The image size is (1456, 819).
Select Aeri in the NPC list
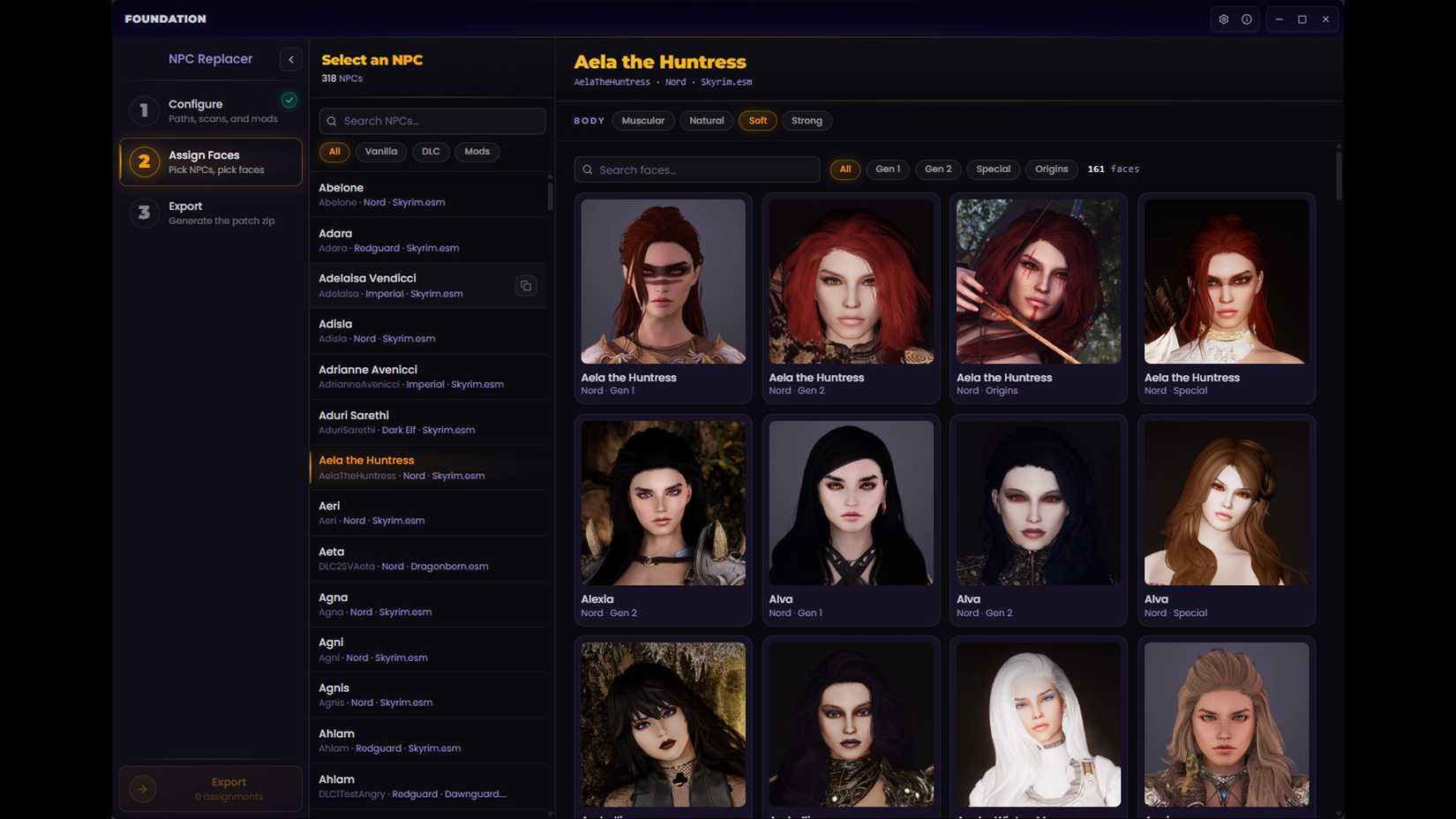point(428,513)
